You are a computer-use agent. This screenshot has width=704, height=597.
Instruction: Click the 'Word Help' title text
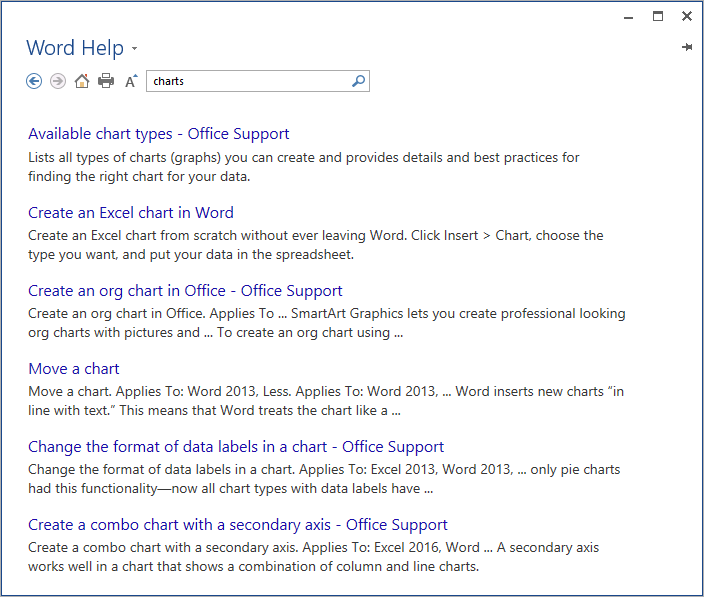click(x=75, y=48)
